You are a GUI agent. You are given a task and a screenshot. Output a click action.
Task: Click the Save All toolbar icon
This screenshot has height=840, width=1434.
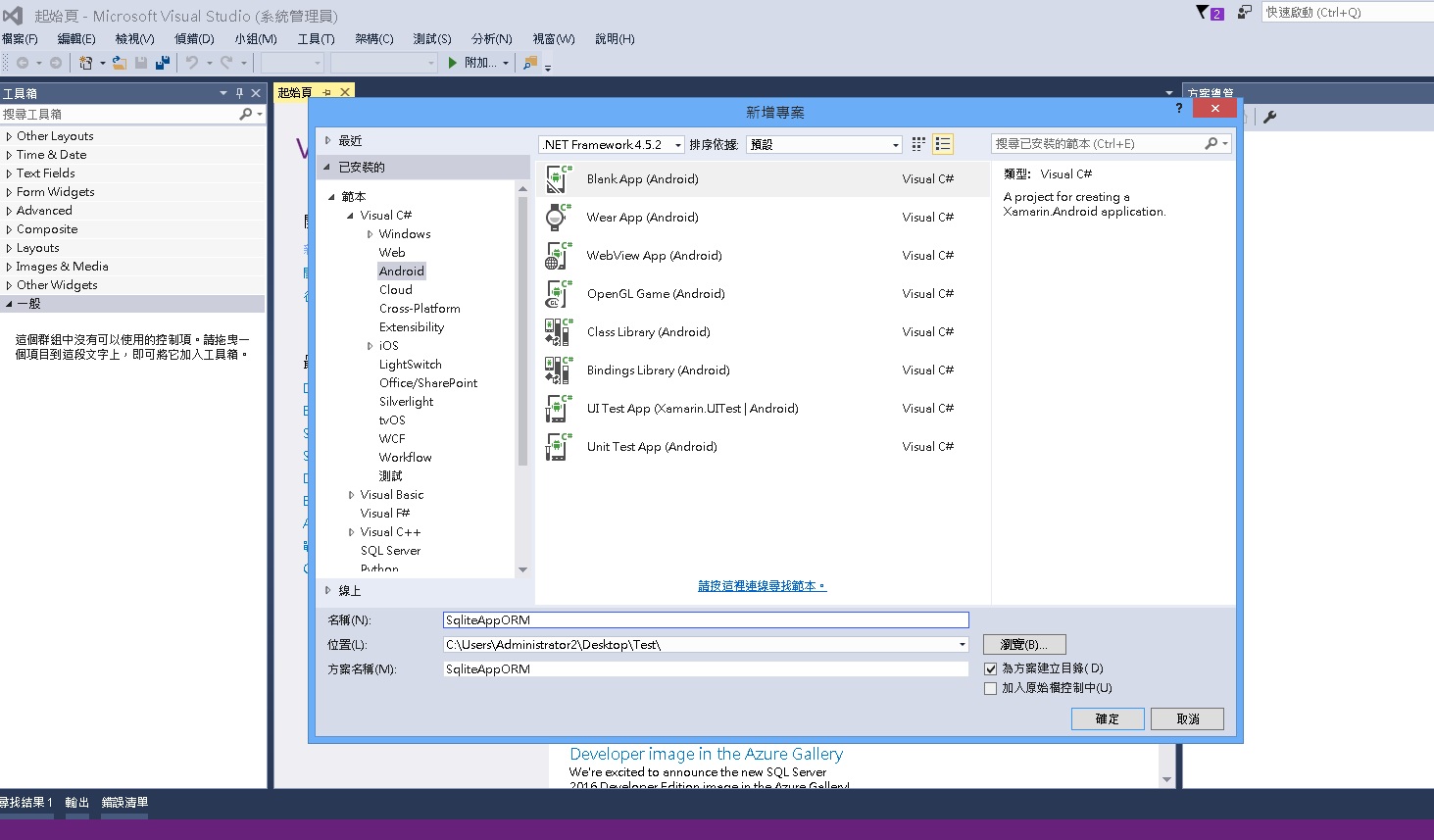[x=163, y=63]
